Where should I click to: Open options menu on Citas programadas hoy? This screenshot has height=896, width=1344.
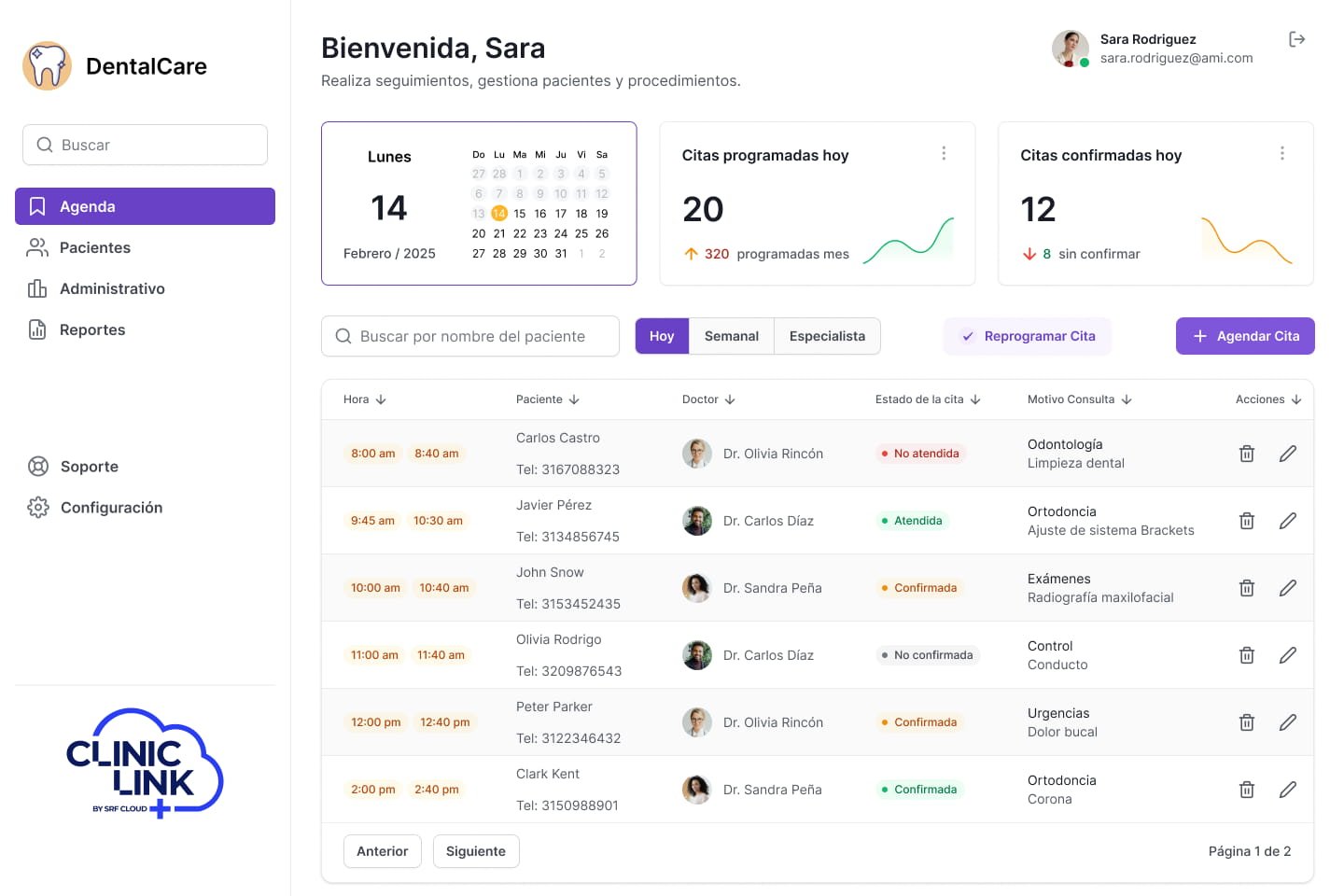[944, 153]
